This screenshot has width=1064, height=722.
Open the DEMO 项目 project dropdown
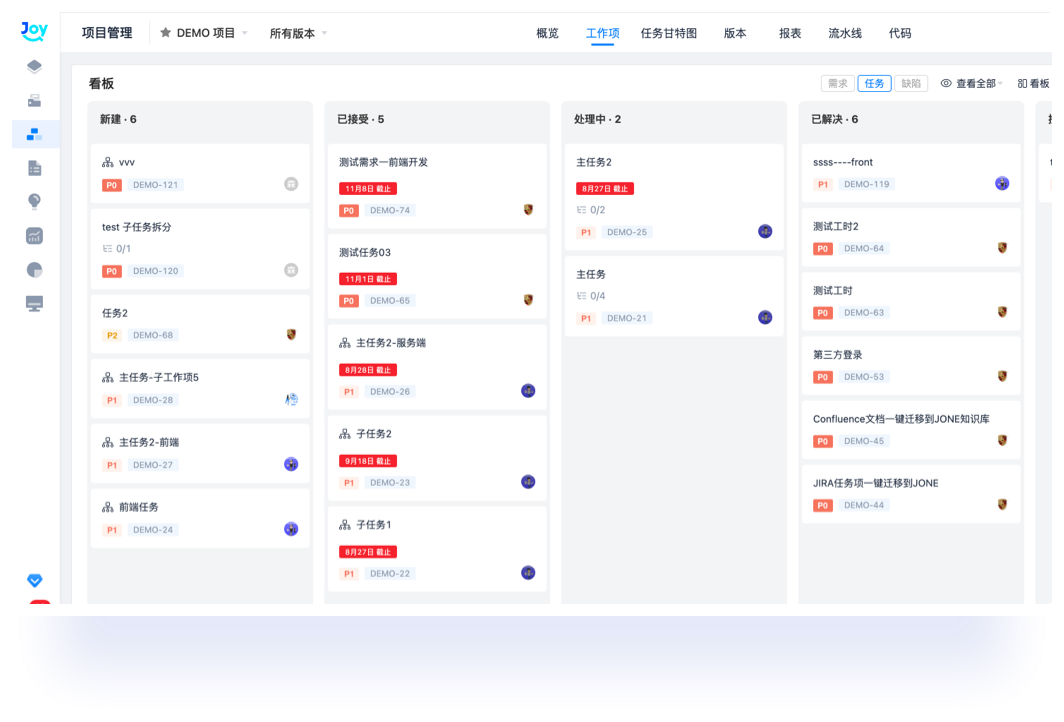(x=205, y=33)
